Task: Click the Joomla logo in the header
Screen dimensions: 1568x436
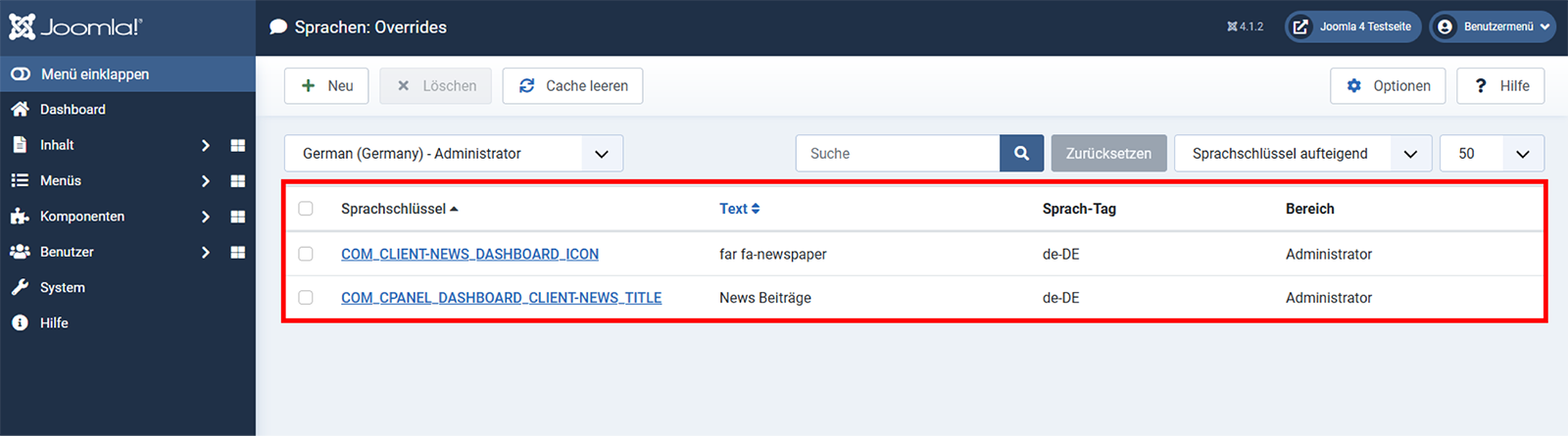Action: (75, 26)
